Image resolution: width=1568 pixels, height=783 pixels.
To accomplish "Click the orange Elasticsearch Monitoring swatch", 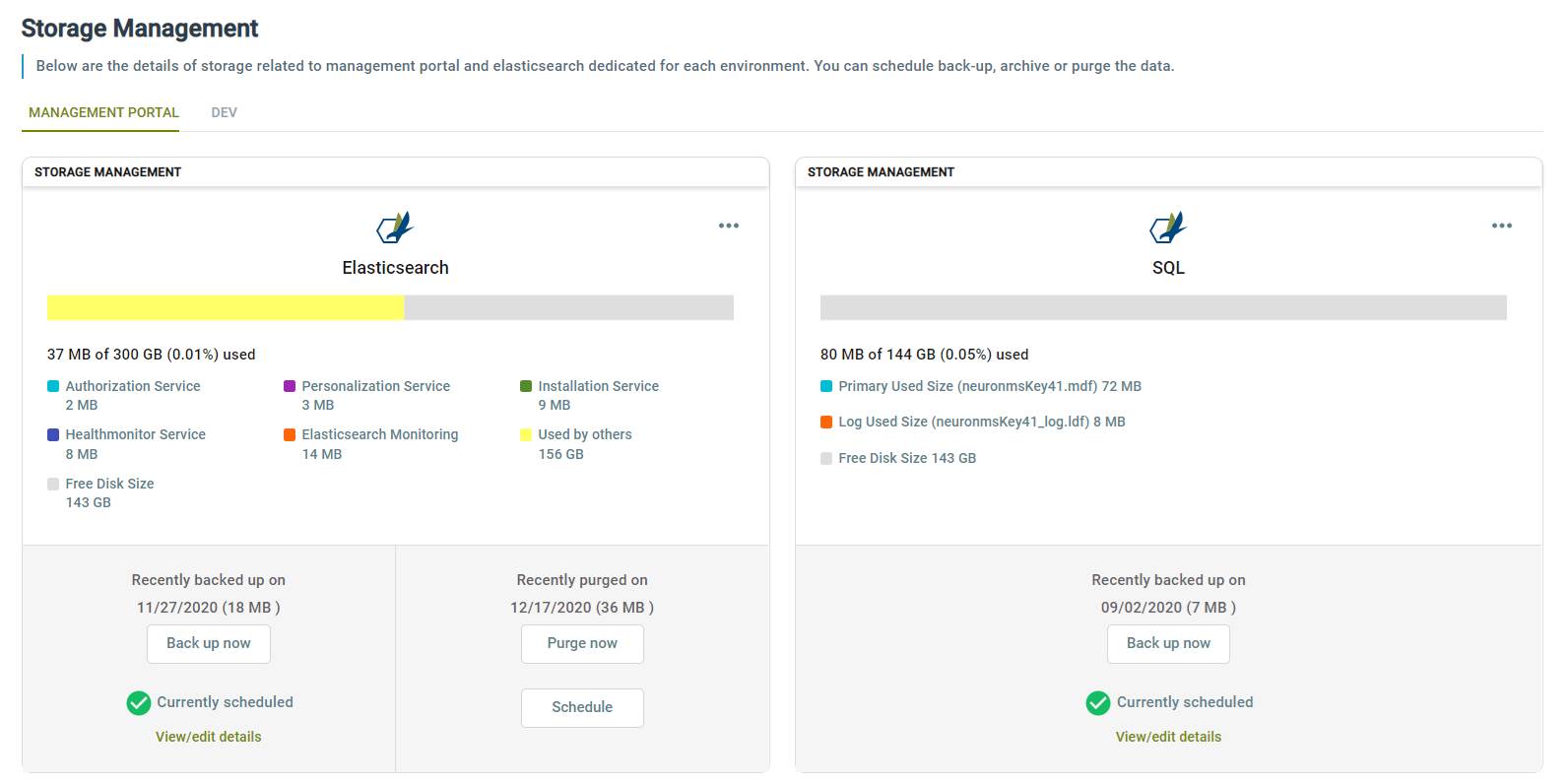I will (290, 434).
